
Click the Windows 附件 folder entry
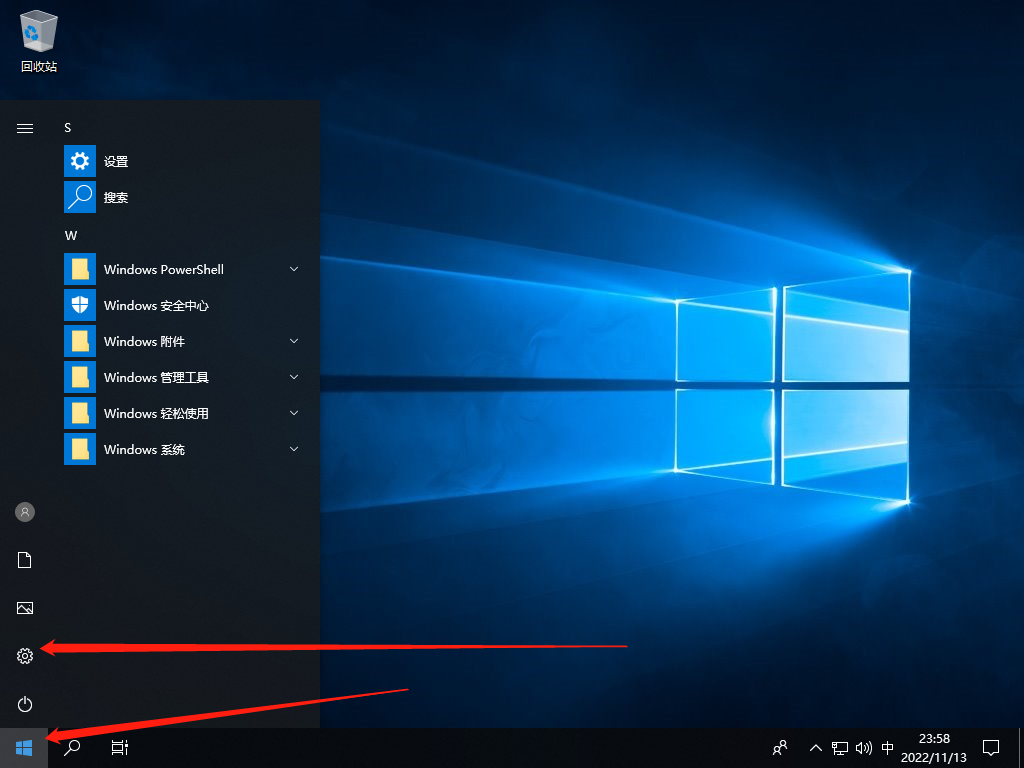click(183, 341)
